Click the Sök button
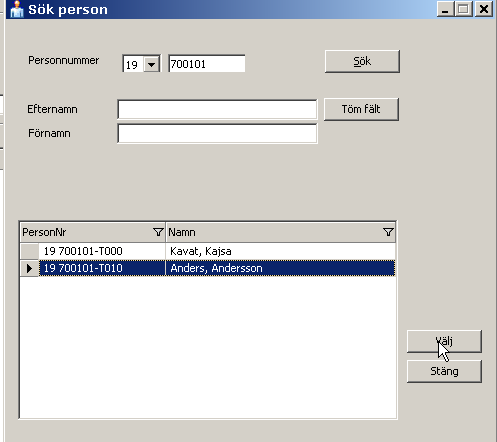Viewport: 497px width, 442px height. tap(362, 61)
